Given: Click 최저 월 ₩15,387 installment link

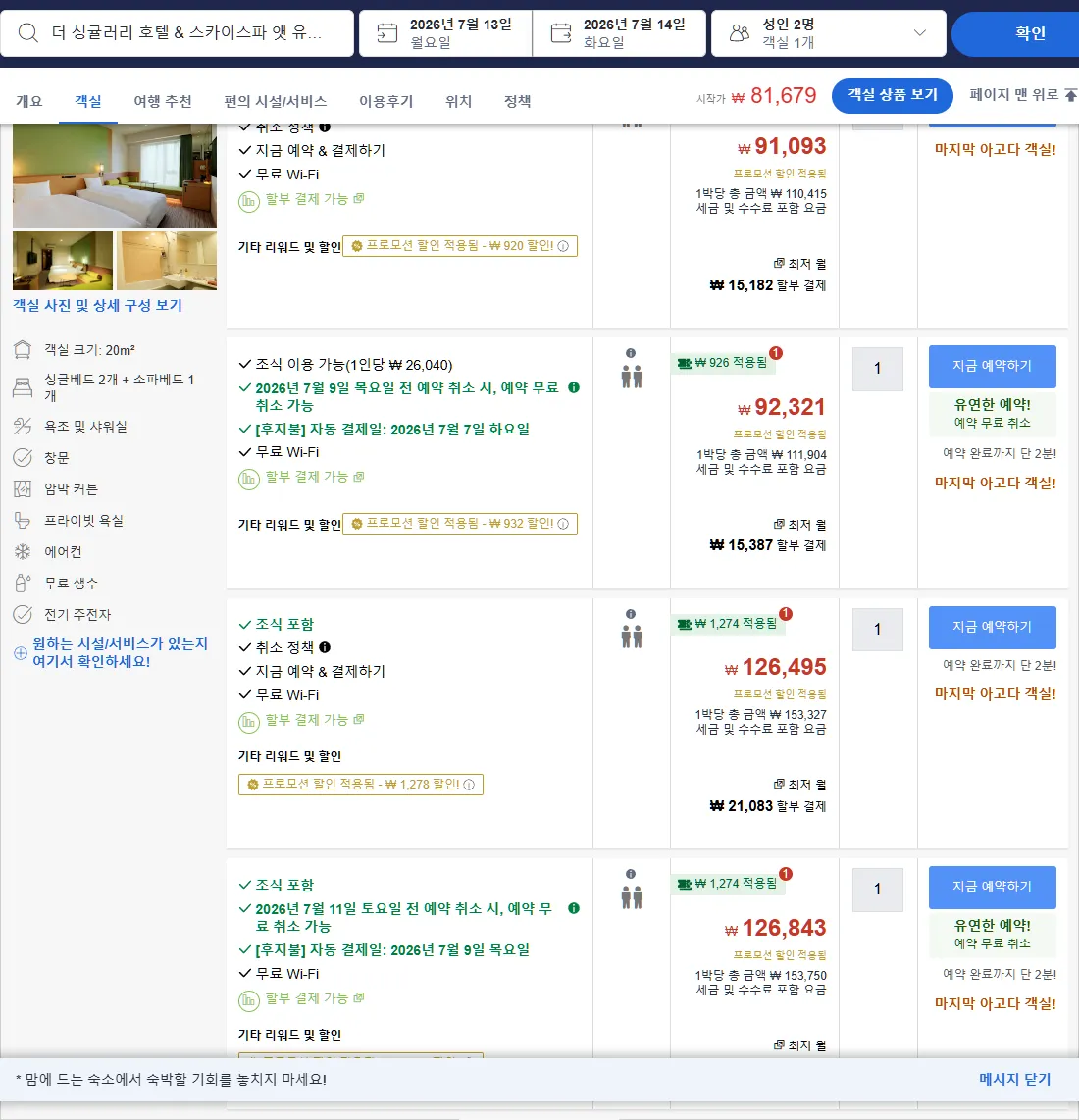Looking at the screenshot, I should 767,535.
